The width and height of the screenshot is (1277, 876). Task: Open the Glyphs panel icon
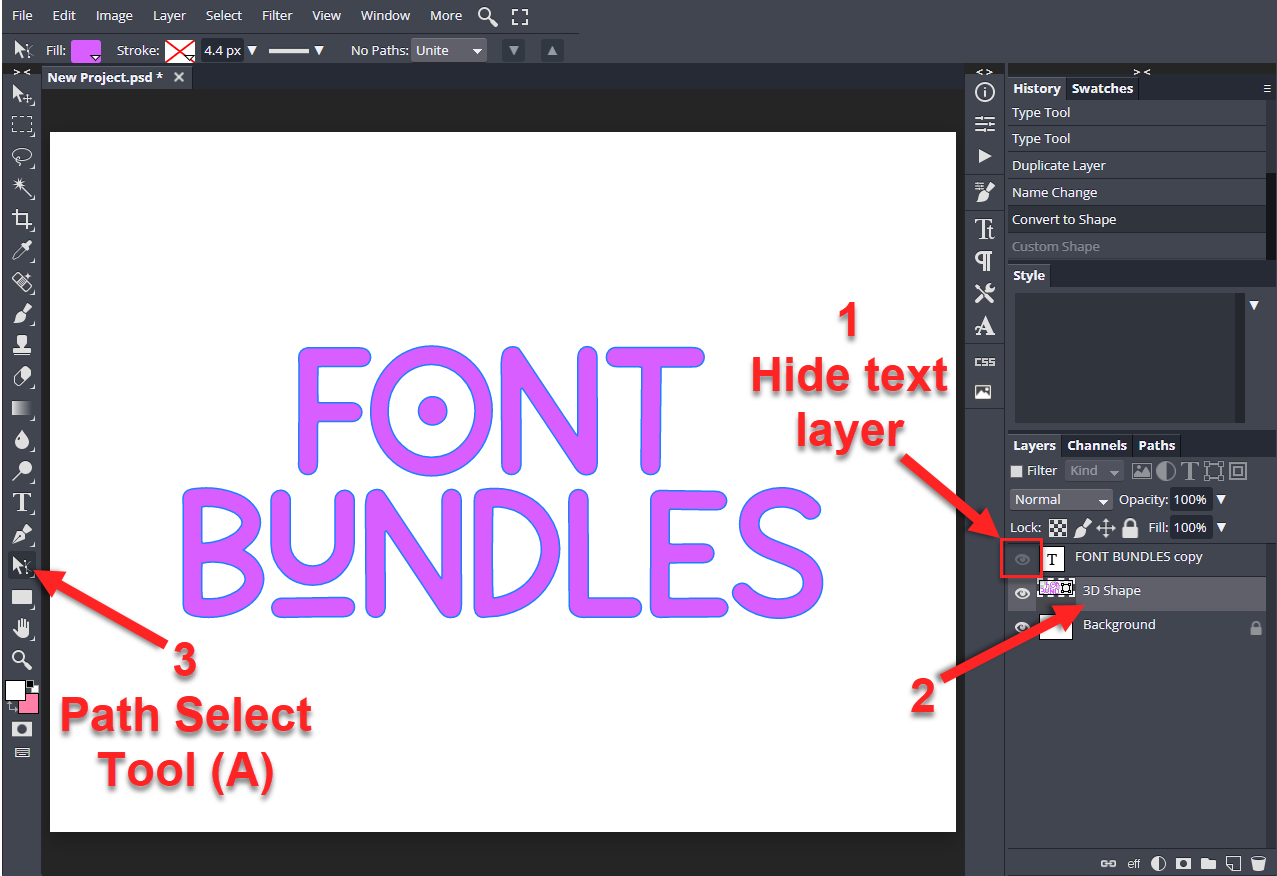click(x=985, y=326)
